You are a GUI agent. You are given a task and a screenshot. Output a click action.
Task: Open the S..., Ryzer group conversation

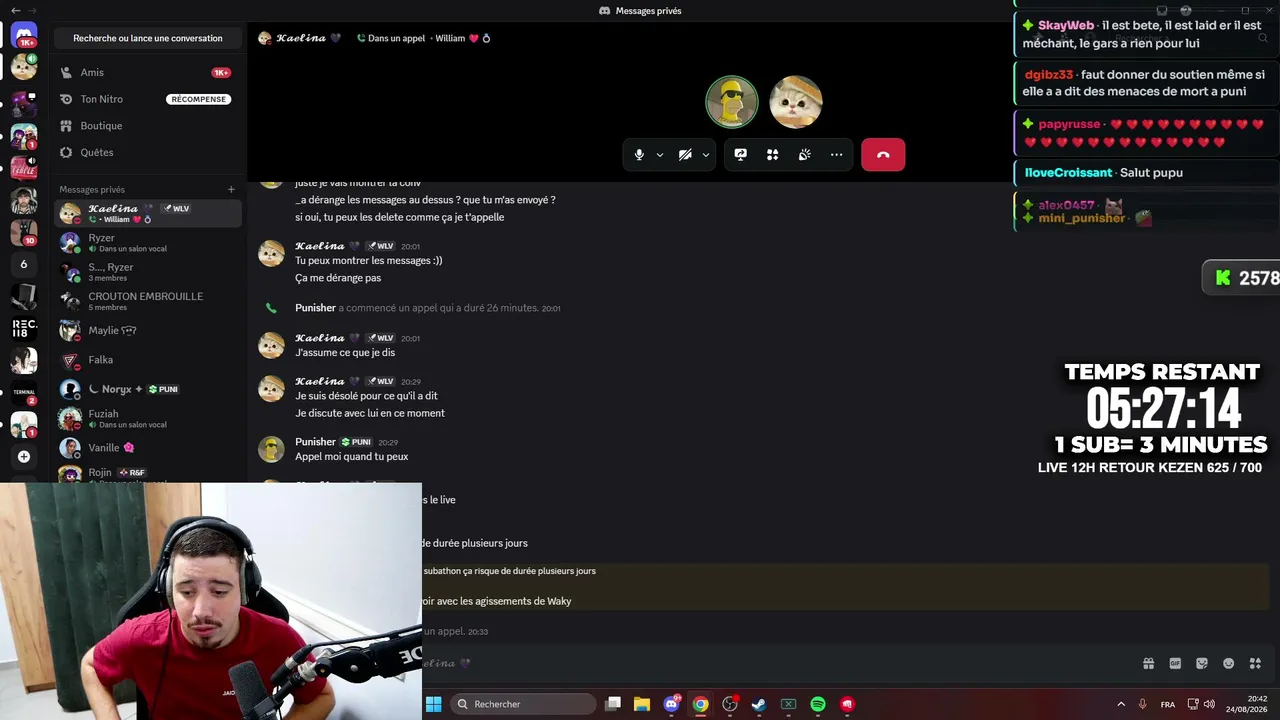(148, 272)
